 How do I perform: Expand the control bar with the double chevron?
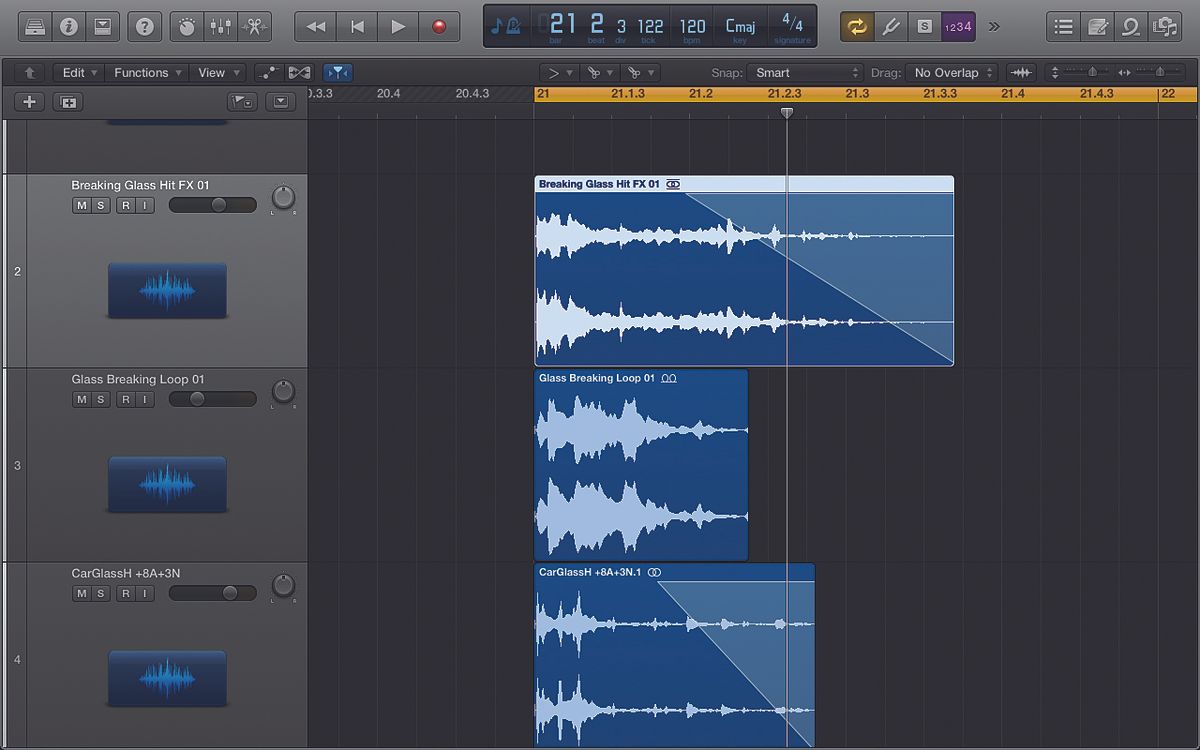pyautogui.click(x=994, y=25)
